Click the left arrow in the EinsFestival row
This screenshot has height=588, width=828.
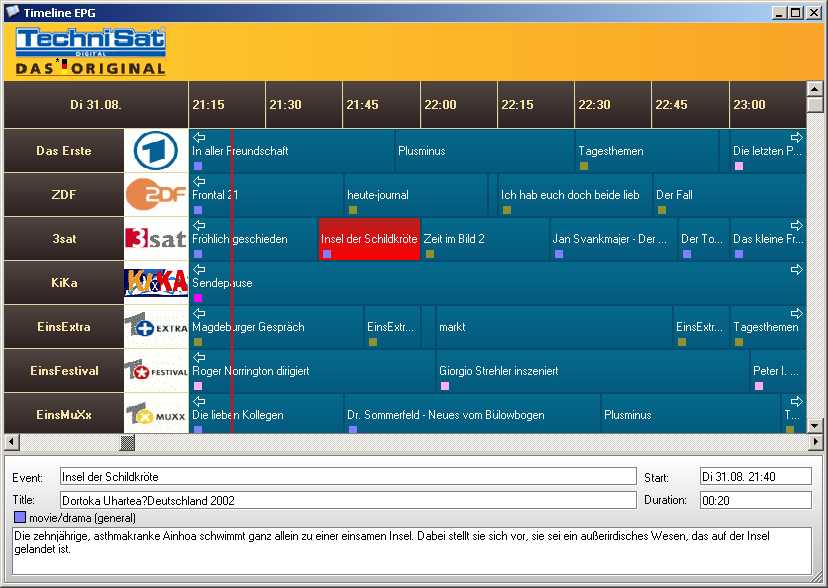[199, 357]
